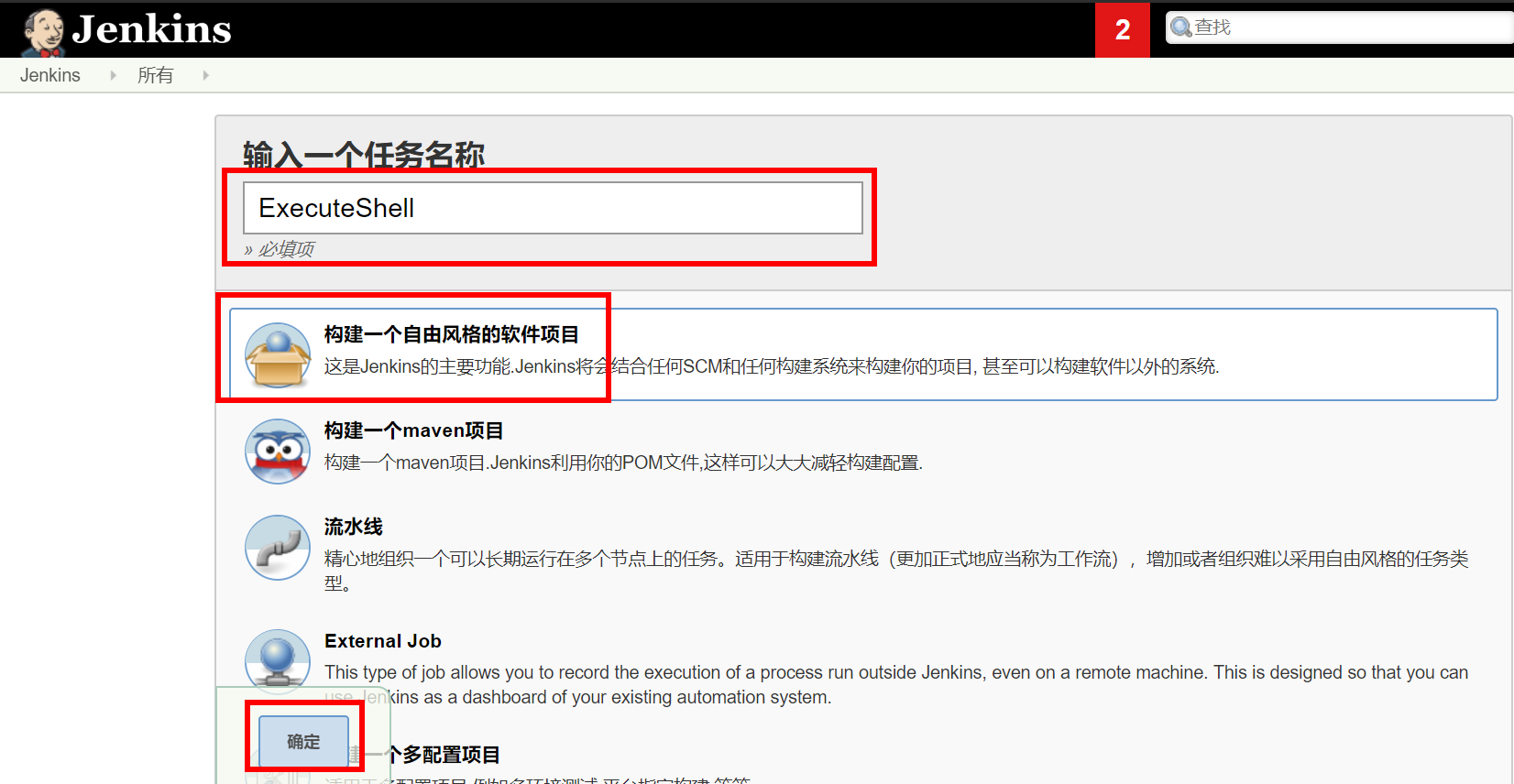Click the Jenkins title text in header
This screenshot has width=1514, height=784.
(x=151, y=29)
